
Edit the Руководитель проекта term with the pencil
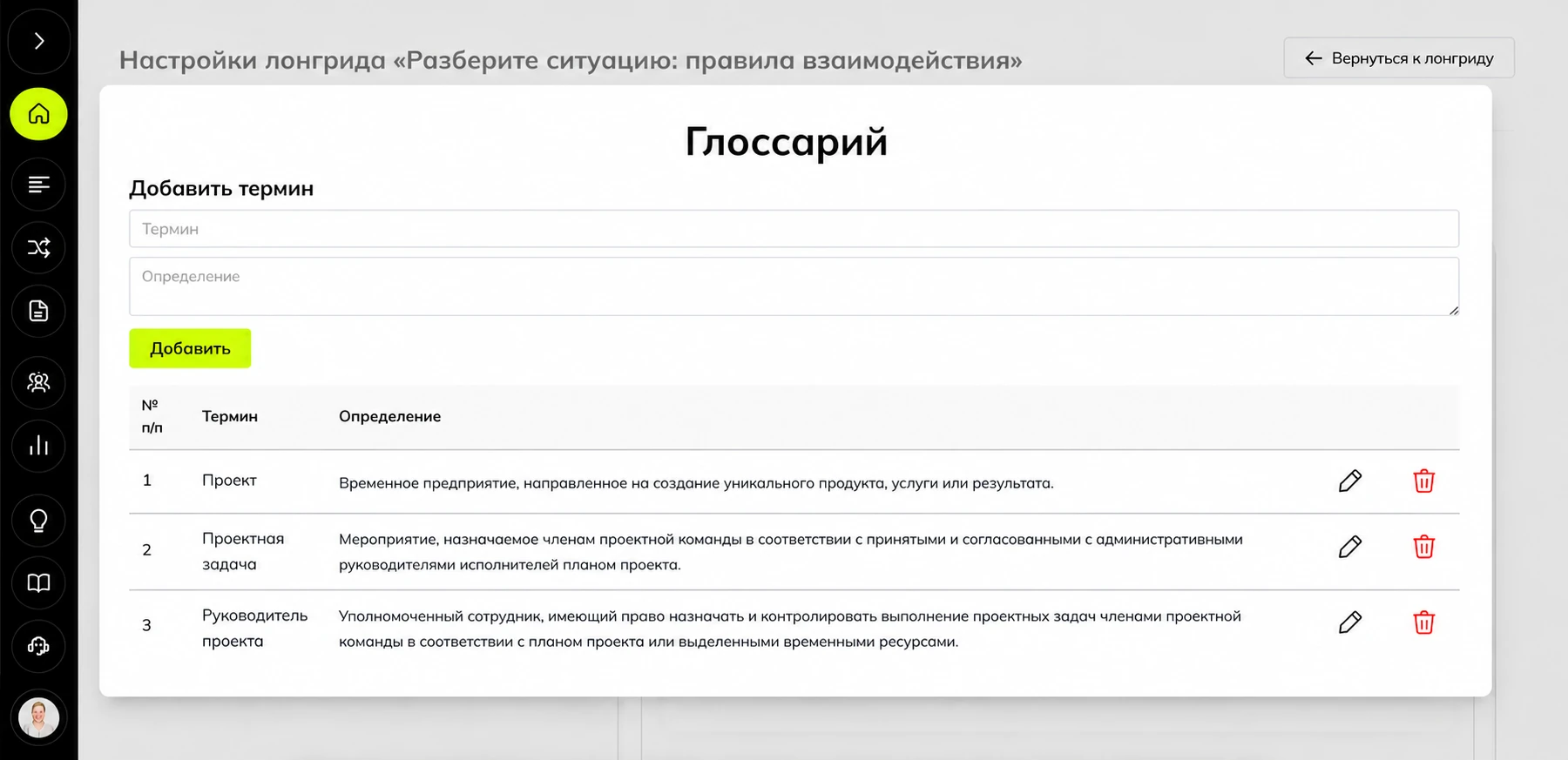(1350, 622)
